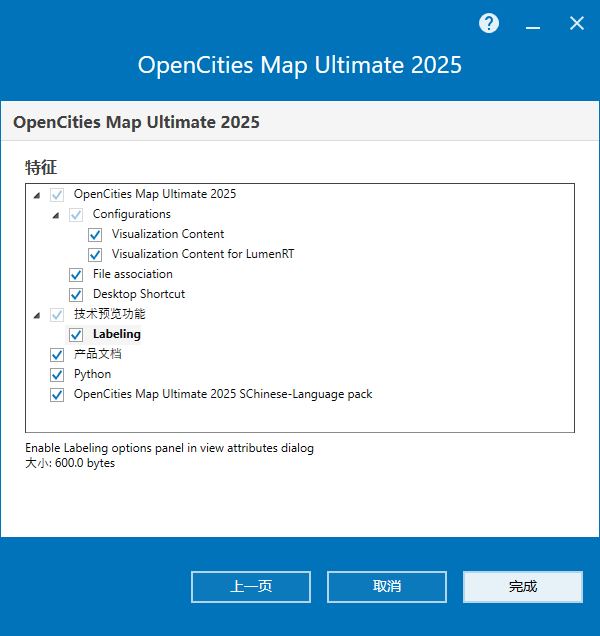Click the 完成 button

click(523, 587)
